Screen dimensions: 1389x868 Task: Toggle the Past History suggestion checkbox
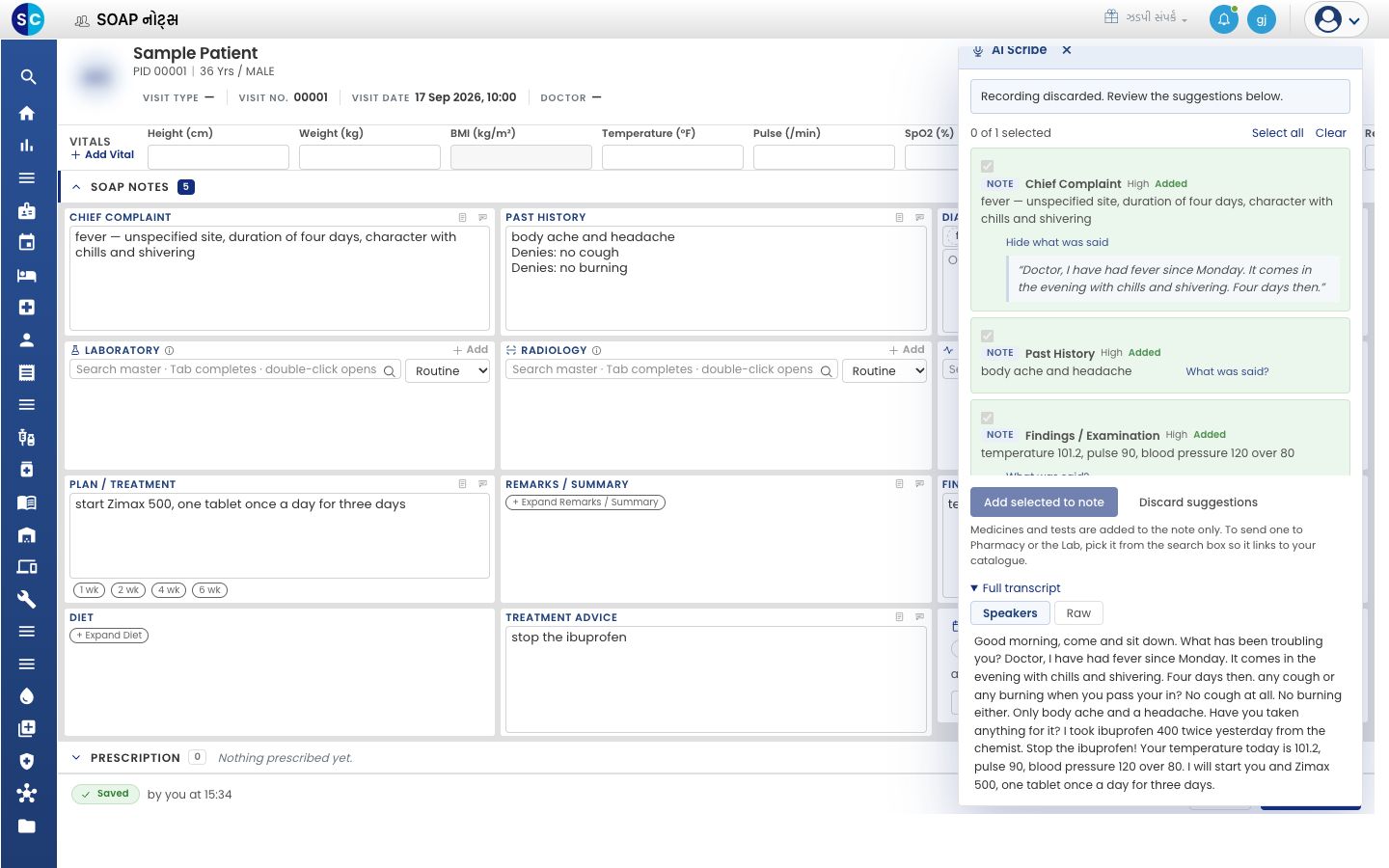click(987, 337)
